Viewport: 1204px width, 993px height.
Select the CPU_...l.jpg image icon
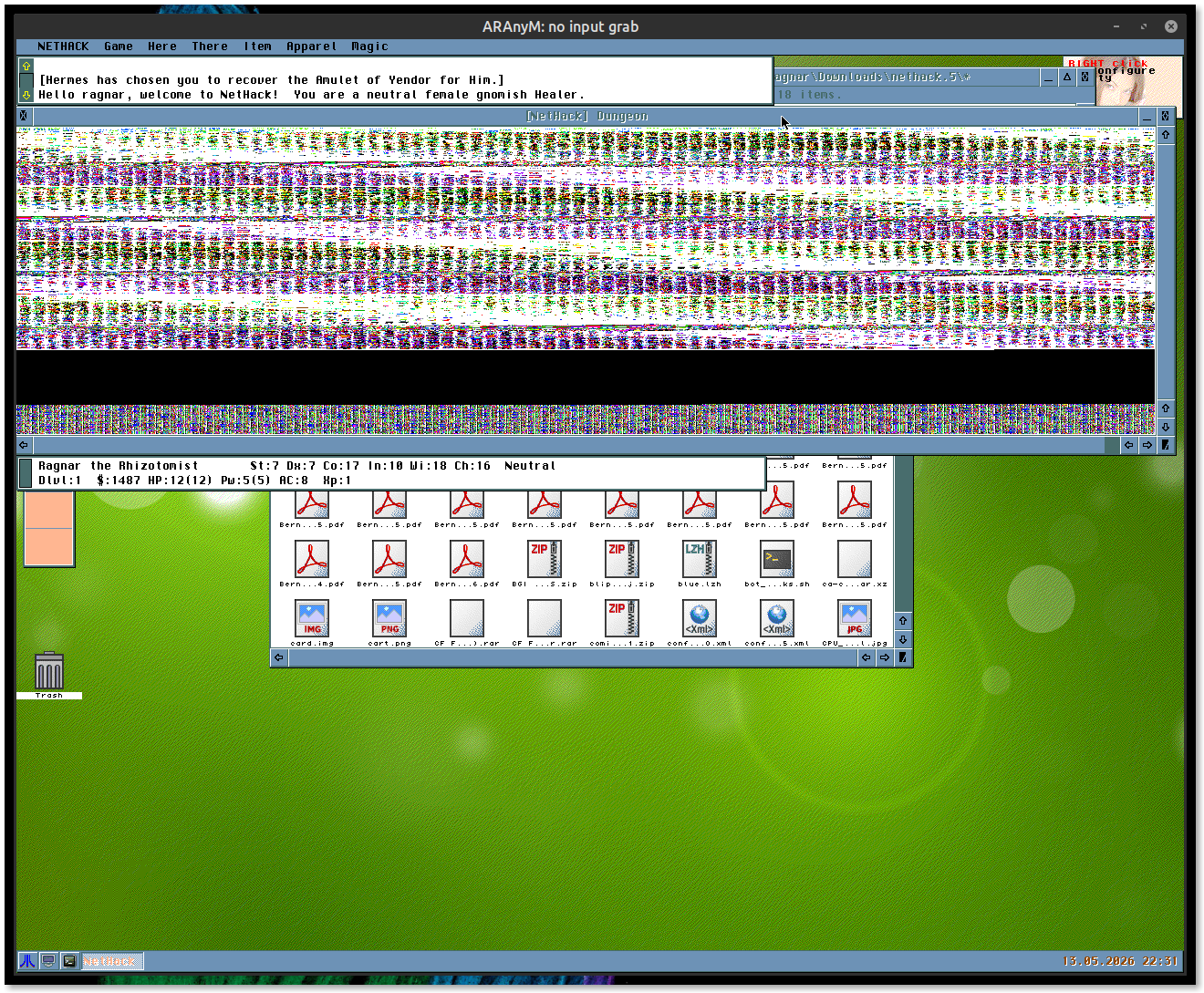pyautogui.click(x=855, y=618)
